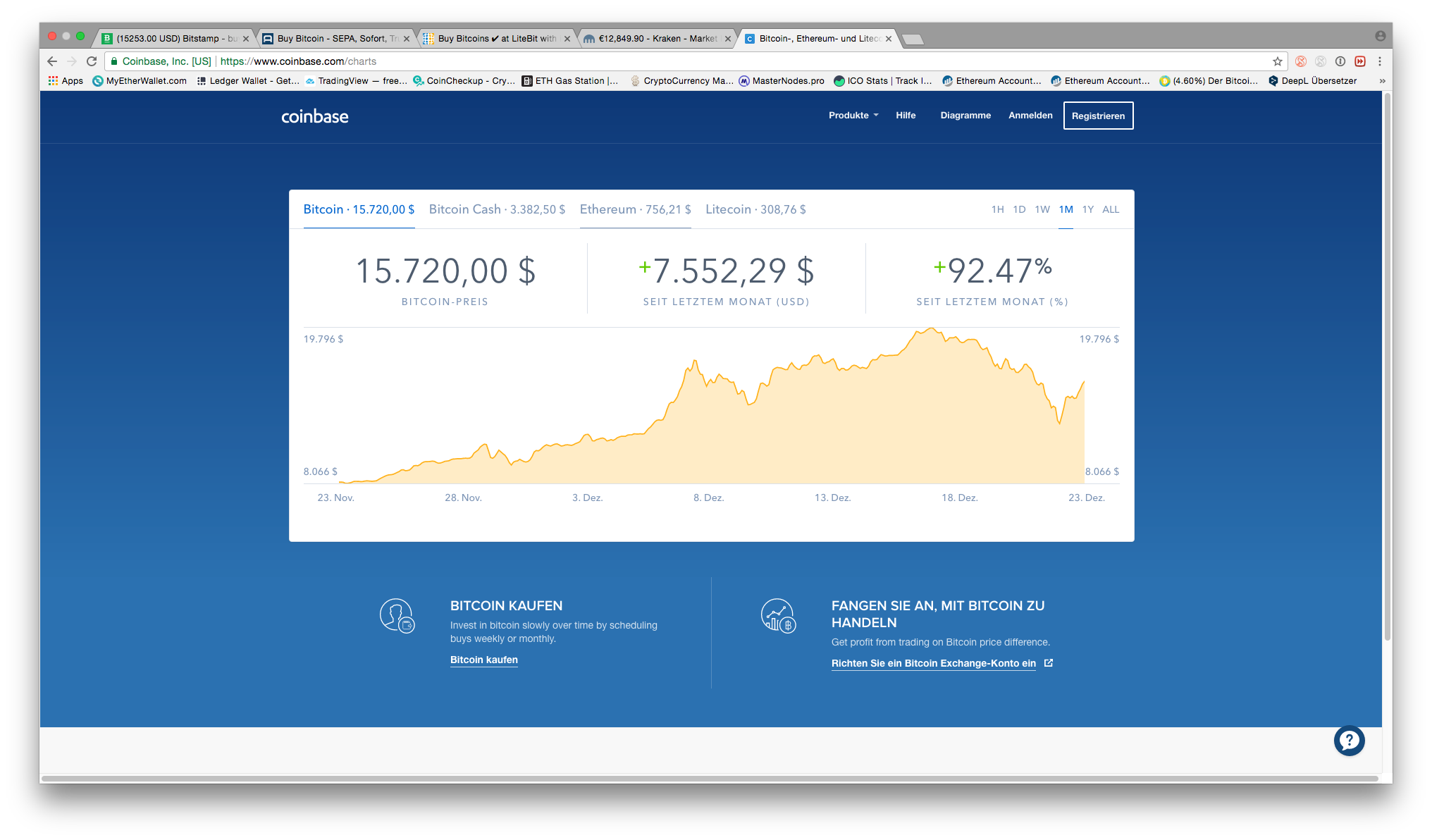Open the help question-mark chat bubble

(x=1349, y=741)
